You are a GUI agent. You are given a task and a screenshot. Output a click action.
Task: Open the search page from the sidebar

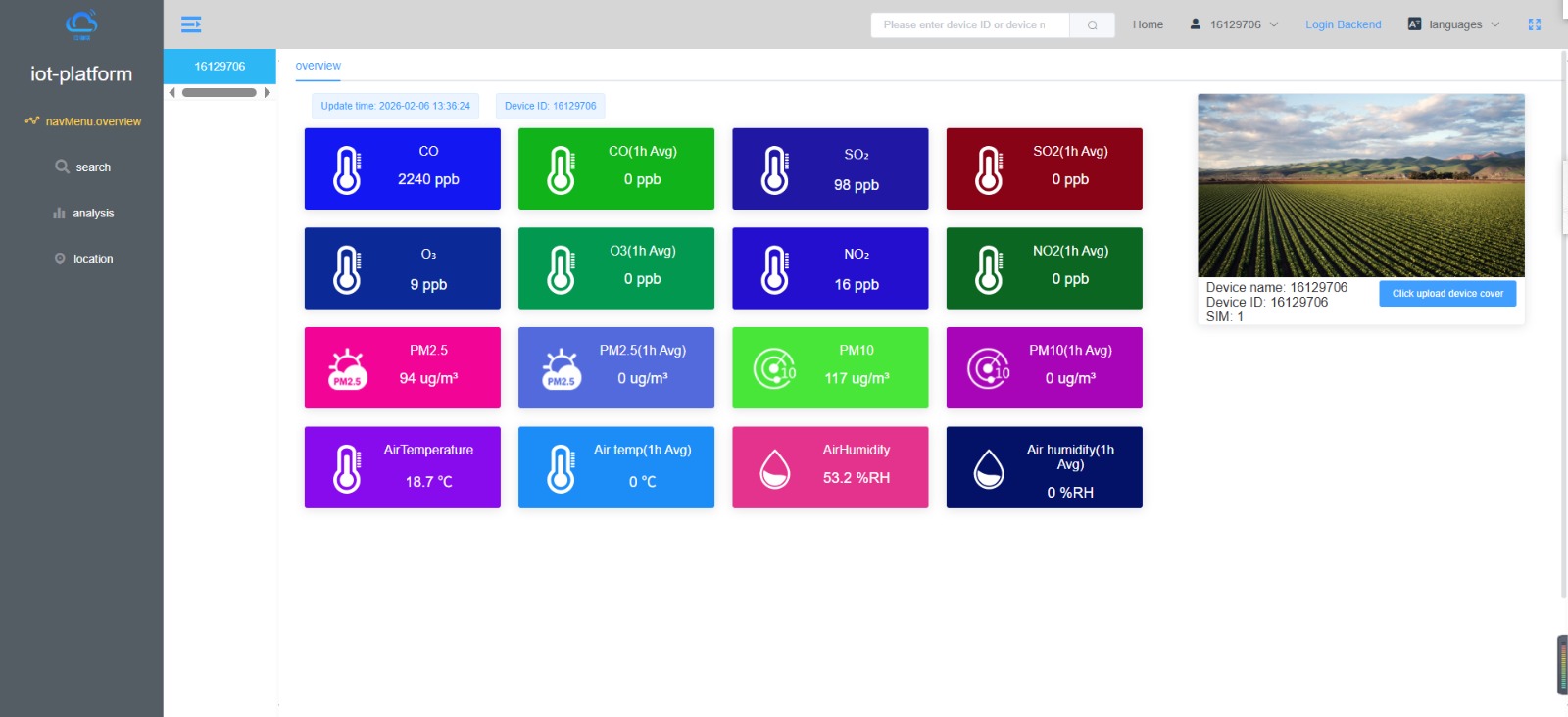[82, 167]
